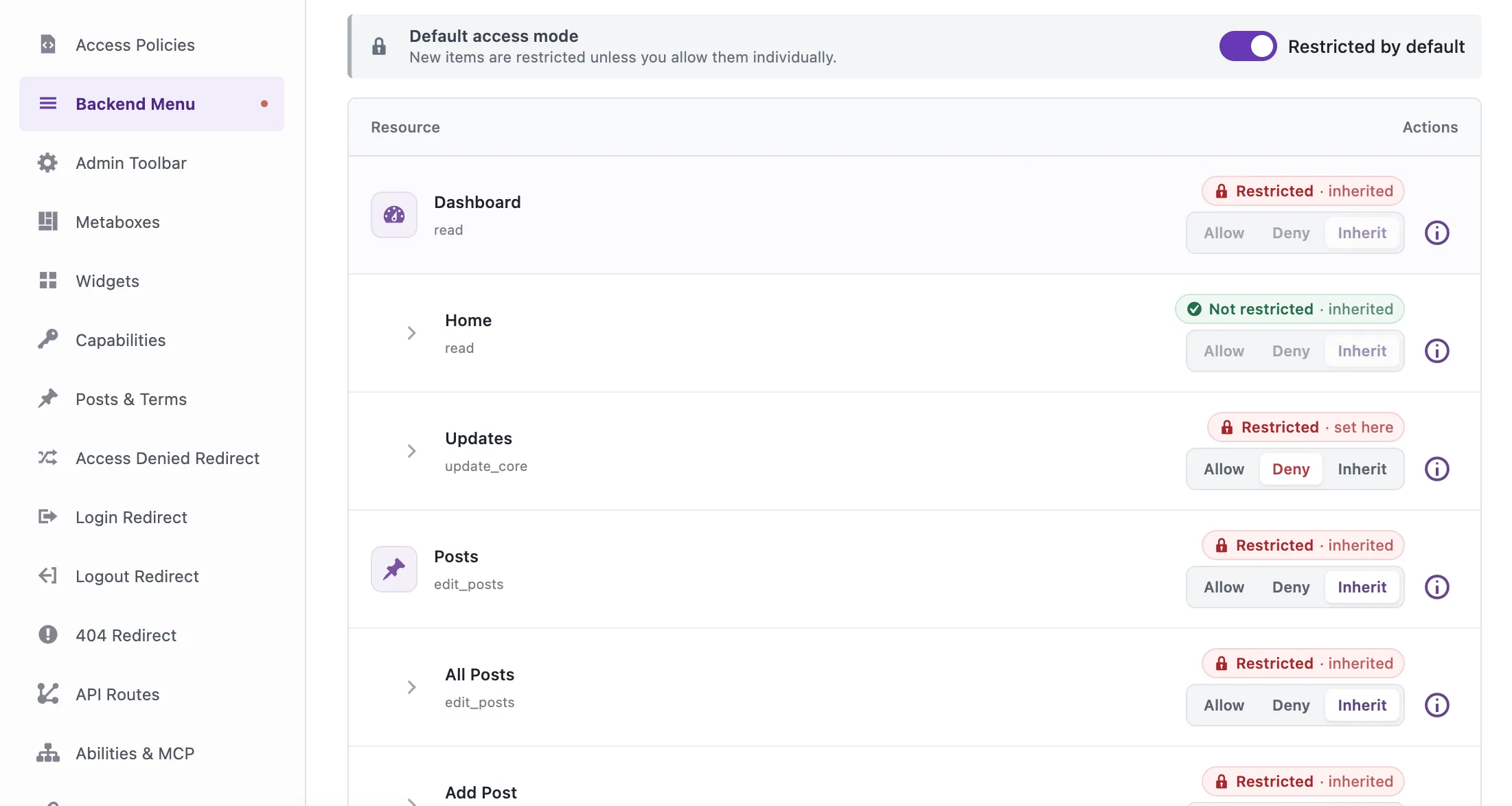Set Dashboard row to Allow
This screenshot has height=806, width=1512.
click(x=1224, y=233)
